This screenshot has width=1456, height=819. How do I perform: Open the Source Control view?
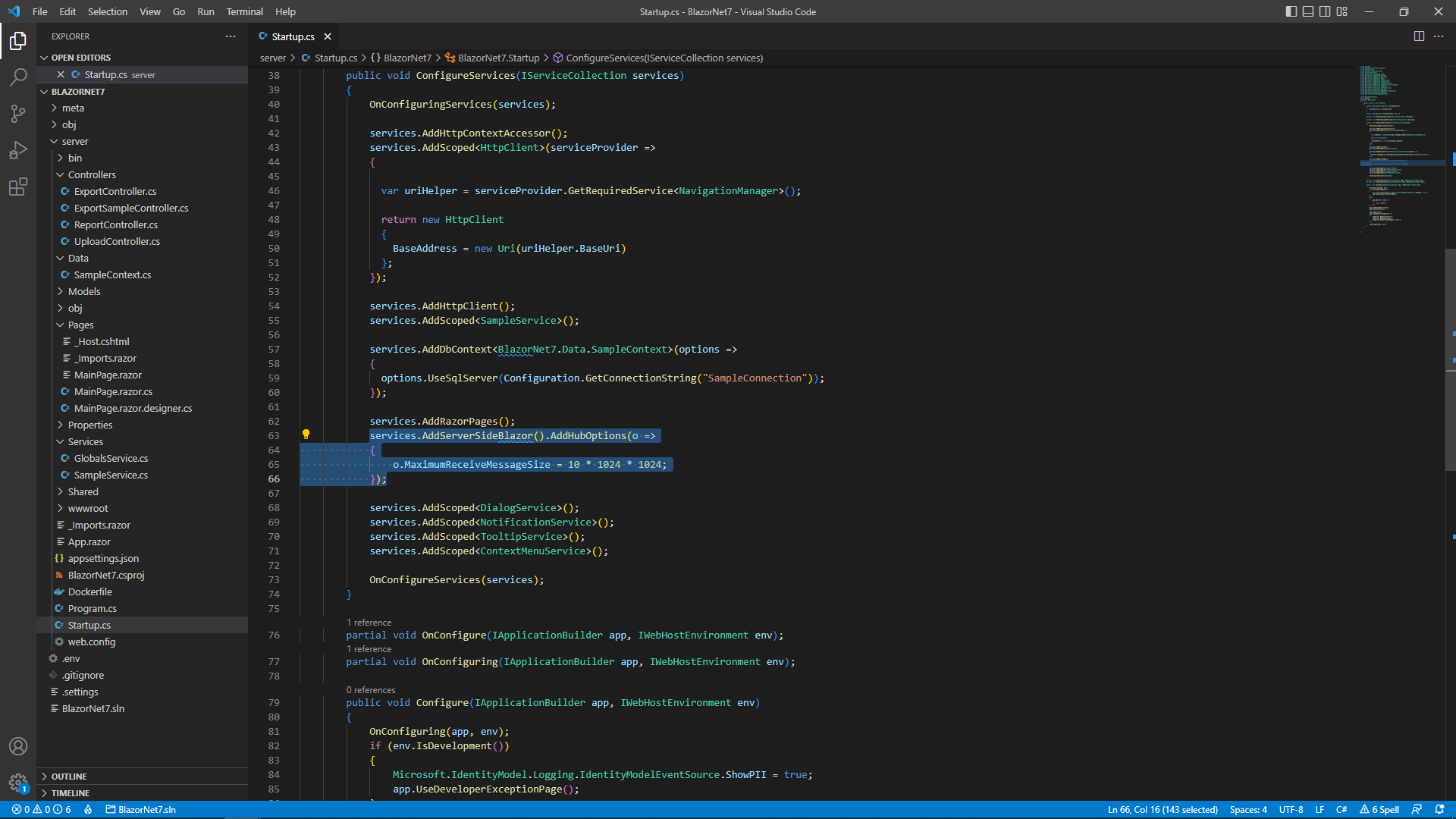click(18, 113)
